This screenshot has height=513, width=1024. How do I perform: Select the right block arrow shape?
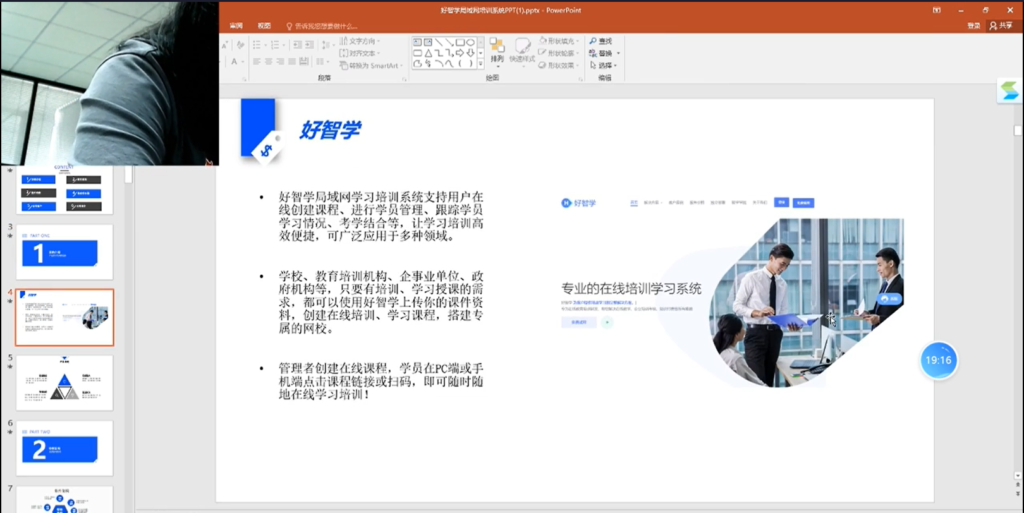click(460, 53)
